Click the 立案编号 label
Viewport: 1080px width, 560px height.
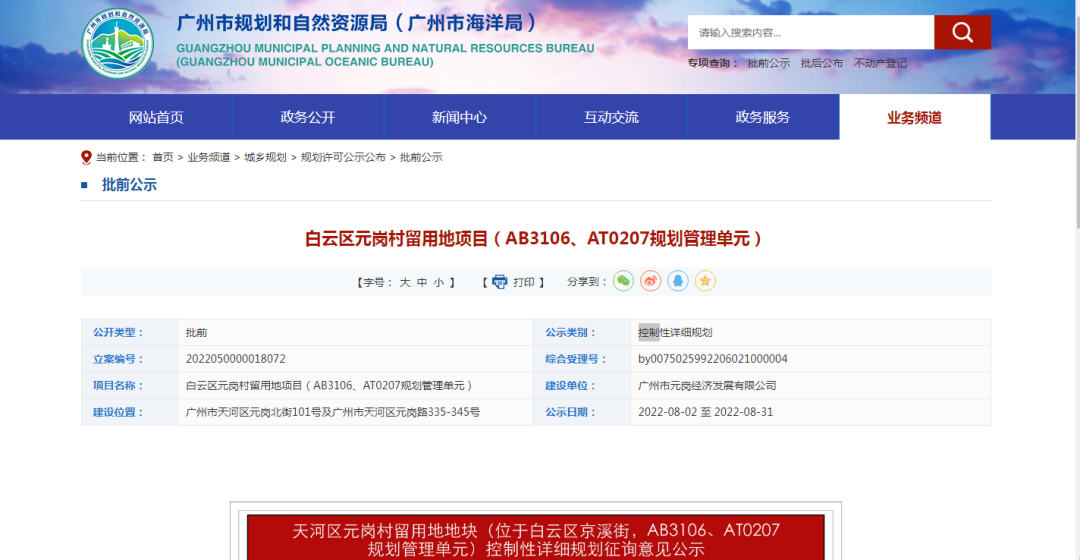[x=118, y=359]
